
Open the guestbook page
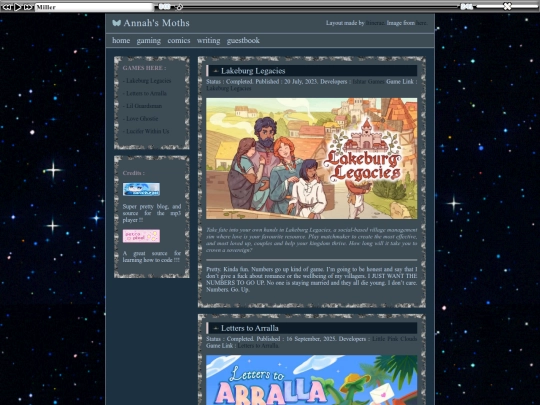(243, 41)
